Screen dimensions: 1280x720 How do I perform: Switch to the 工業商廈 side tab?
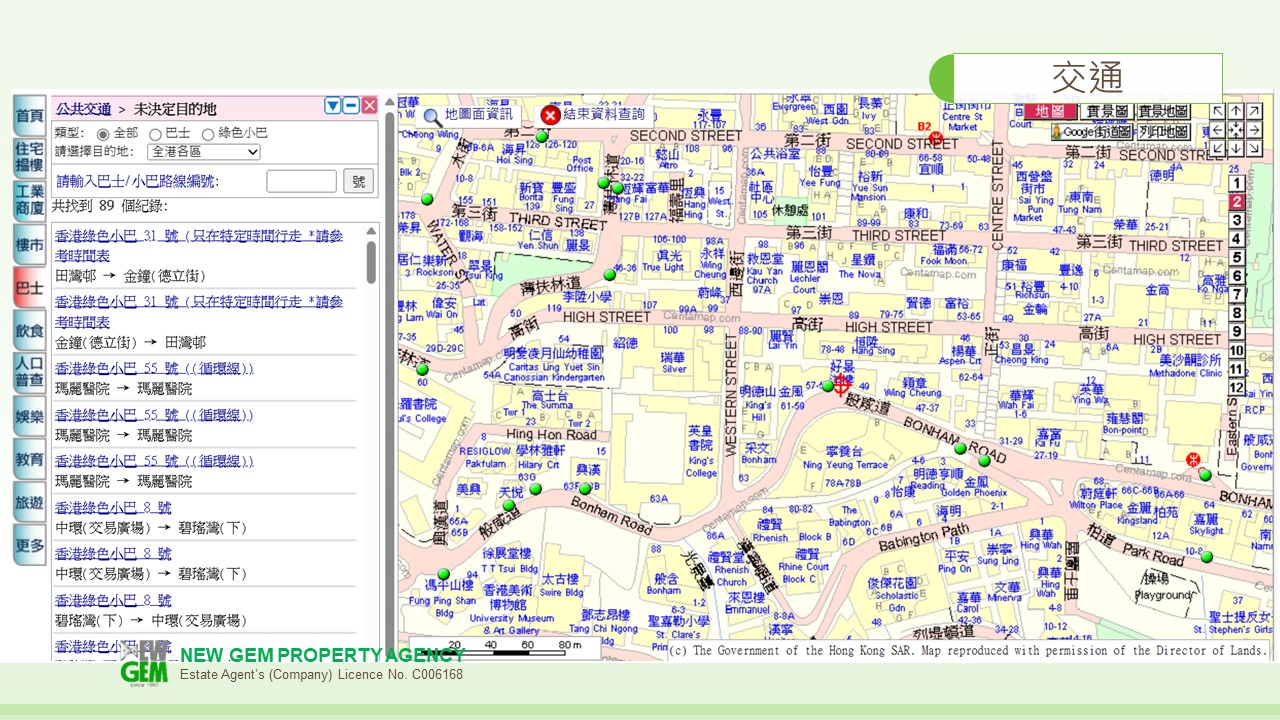pyautogui.click(x=29, y=201)
